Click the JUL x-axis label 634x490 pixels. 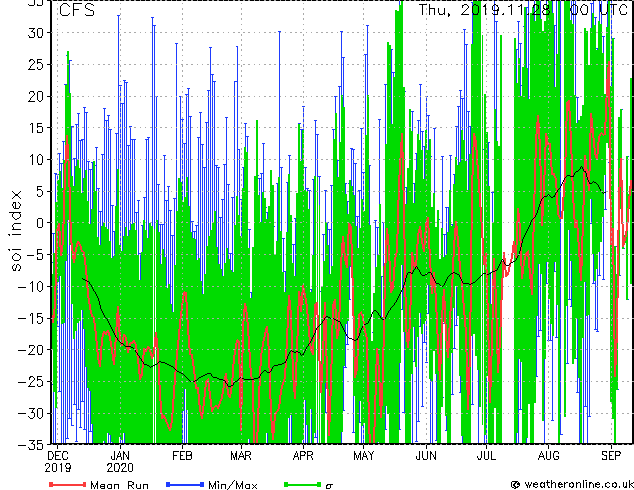[486, 456]
